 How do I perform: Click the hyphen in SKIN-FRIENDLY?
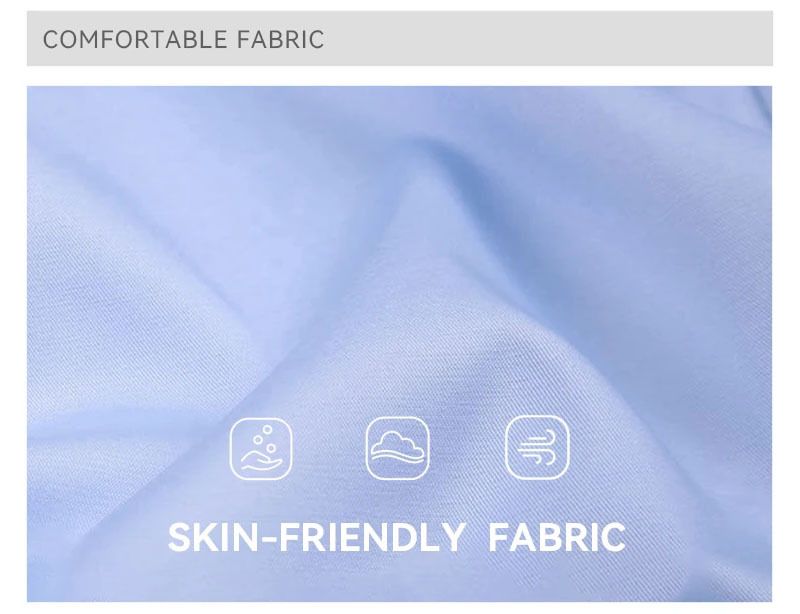(x=269, y=538)
